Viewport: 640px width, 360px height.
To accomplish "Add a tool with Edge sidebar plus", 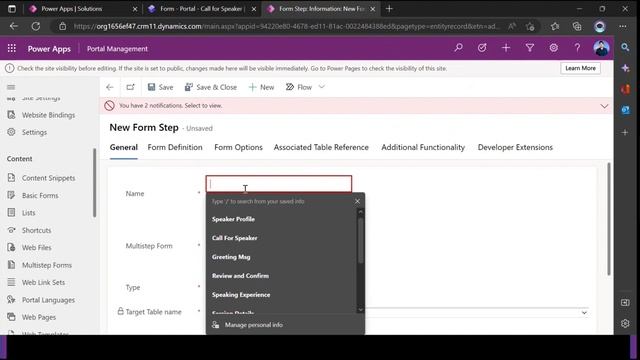I will 625,132.
